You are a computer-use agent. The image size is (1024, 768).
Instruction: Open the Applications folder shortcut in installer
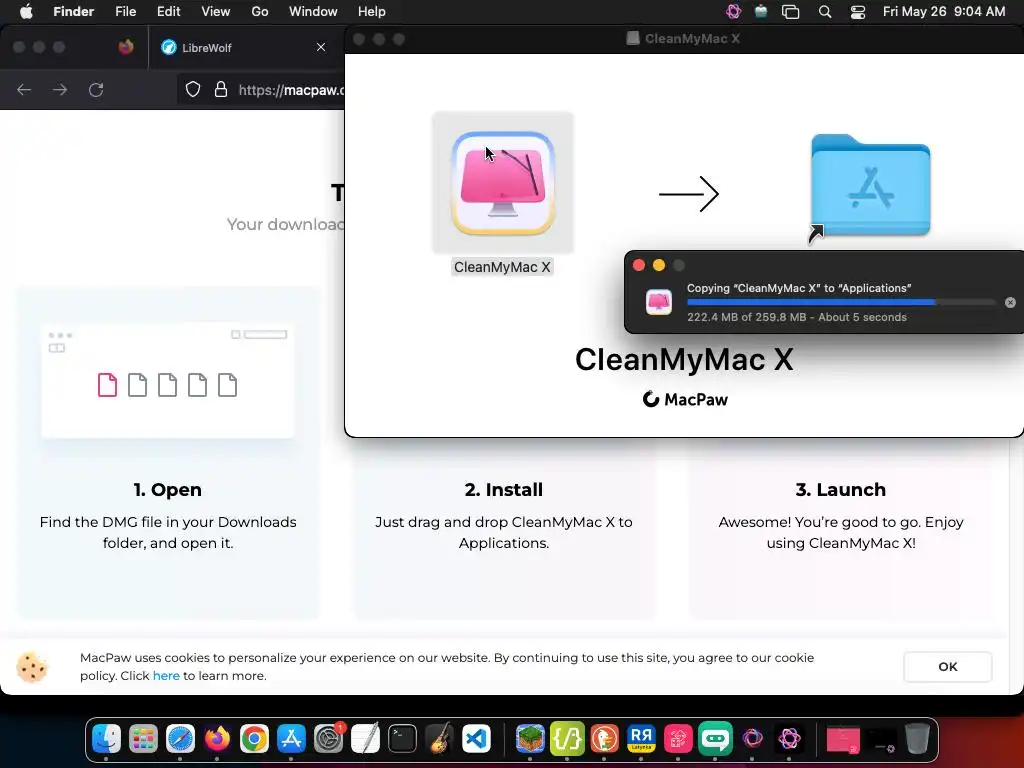click(x=870, y=187)
